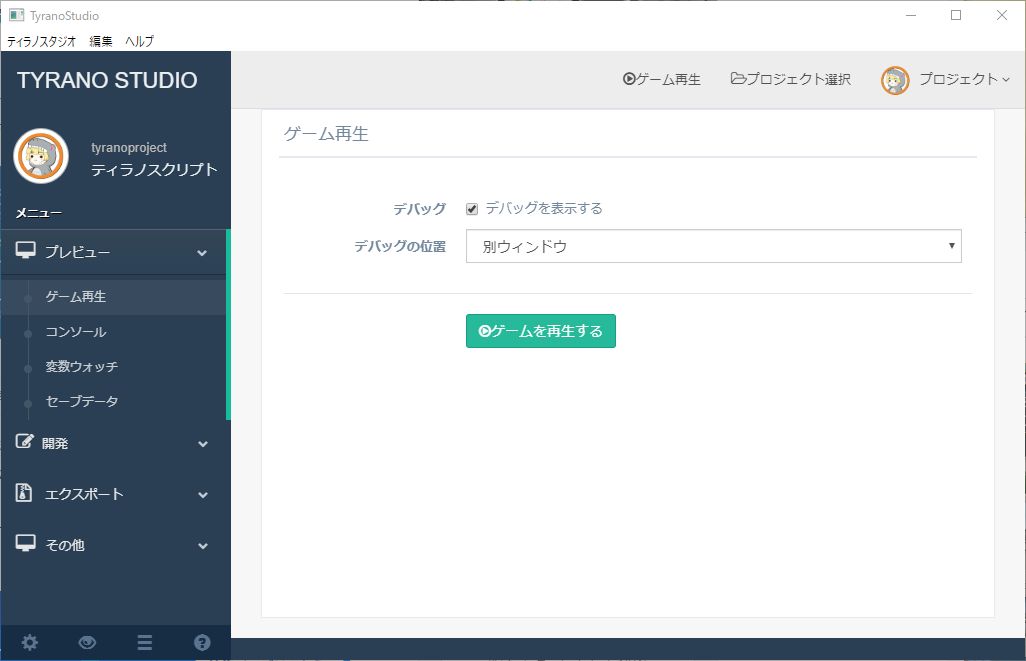
Task: Click the TYRANO STUDIO logo text
Action: (107, 80)
